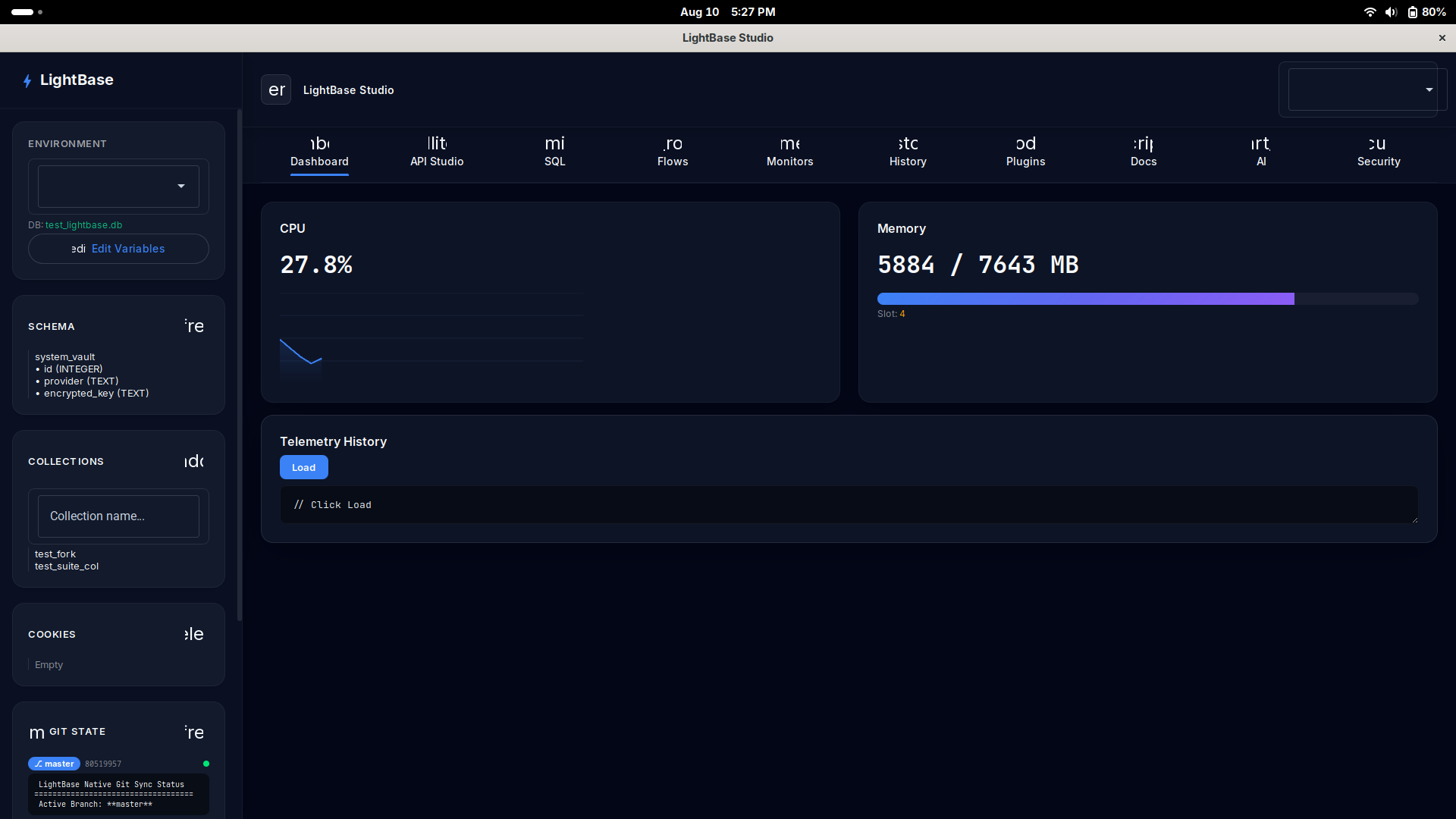Select the system_vault table name
The width and height of the screenshot is (1456, 819).
65,356
